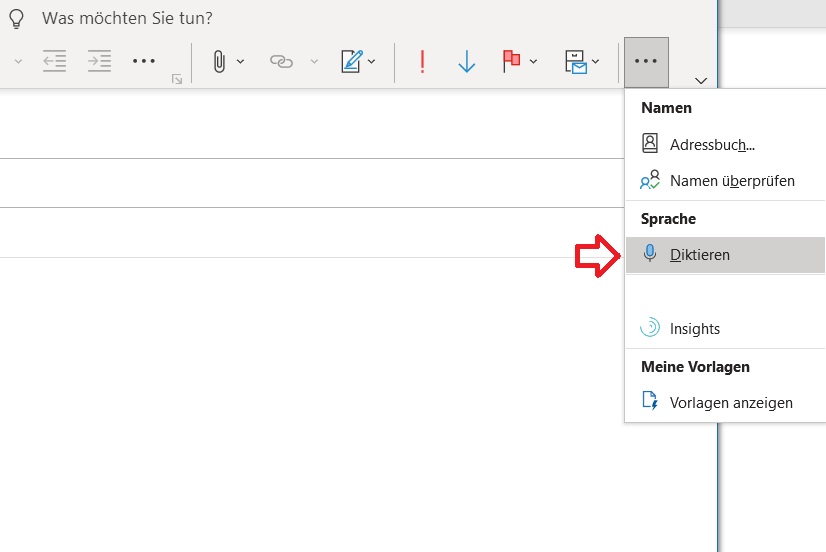Click the voting and tracking envelope icon
Image resolution: width=826 pixels, height=552 pixels.
(x=576, y=62)
